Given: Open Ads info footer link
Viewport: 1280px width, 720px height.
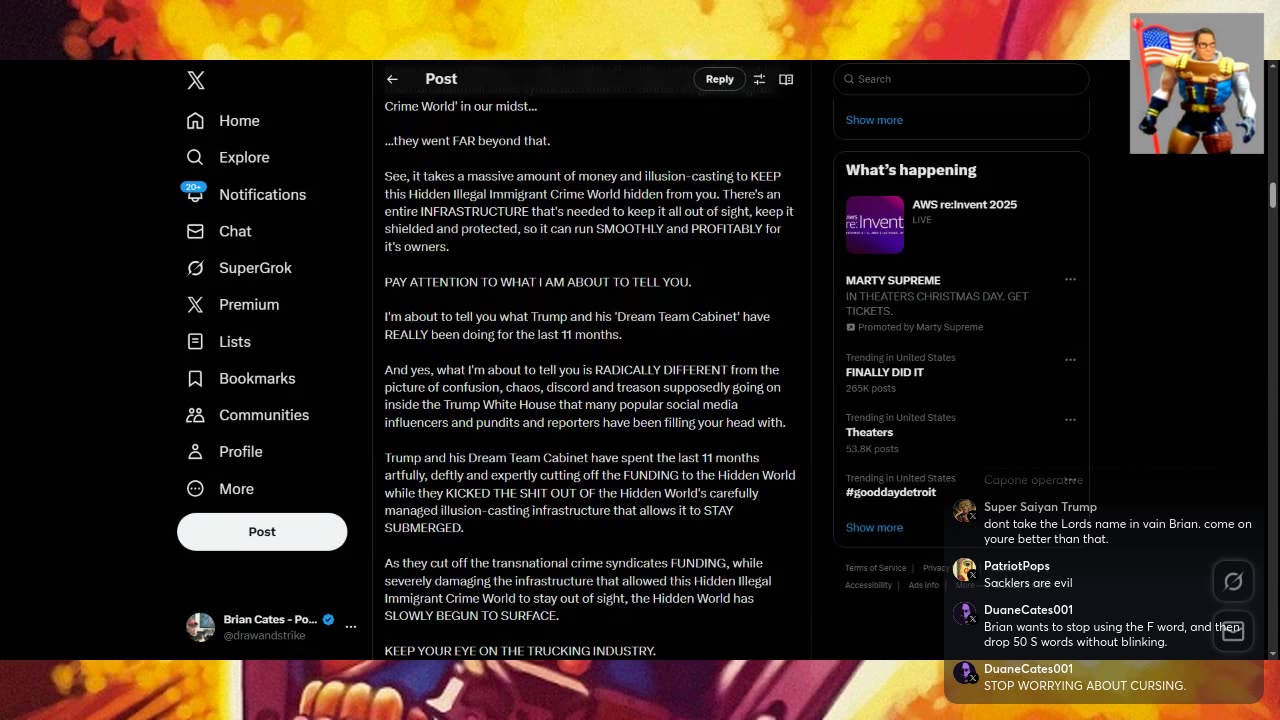Looking at the screenshot, I should pos(923,585).
